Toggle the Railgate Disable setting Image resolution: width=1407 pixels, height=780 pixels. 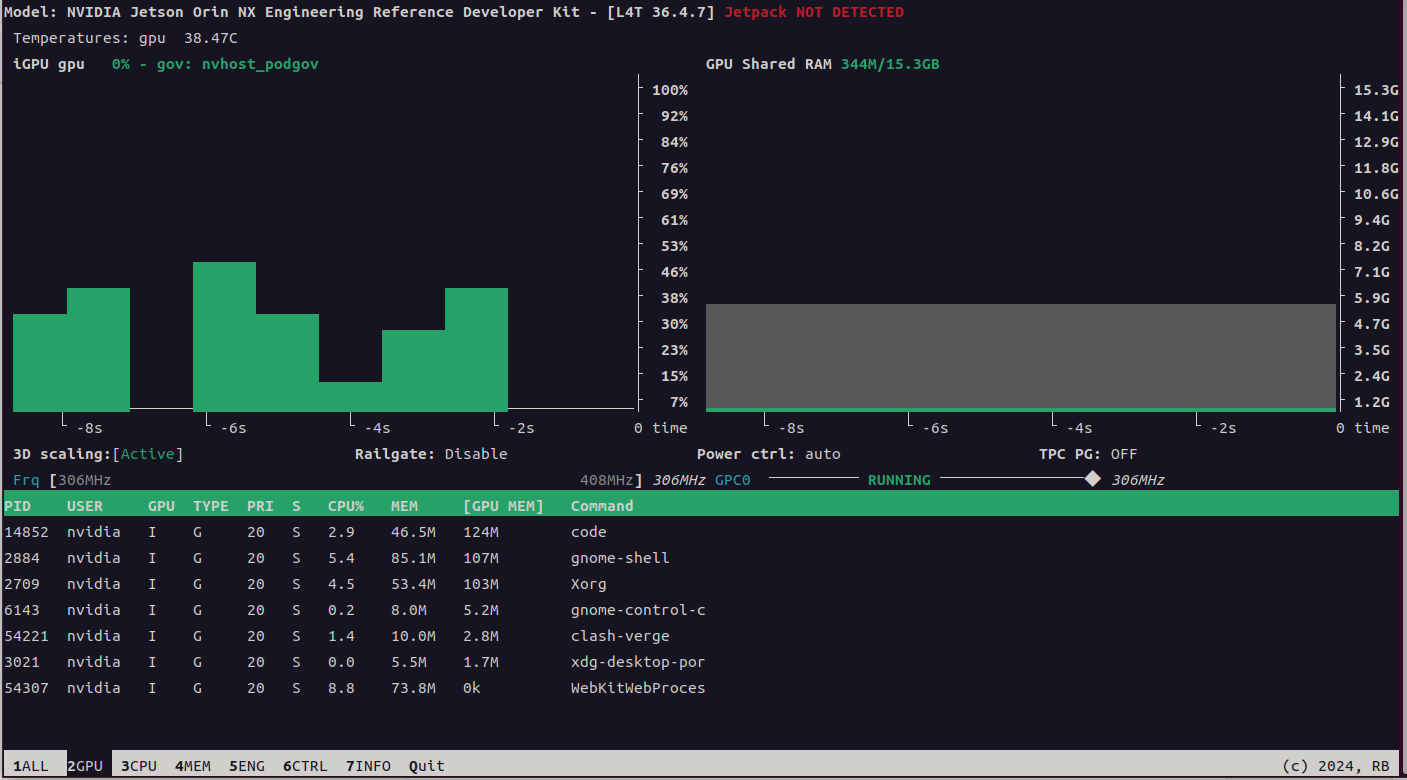(x=476, y=454)
